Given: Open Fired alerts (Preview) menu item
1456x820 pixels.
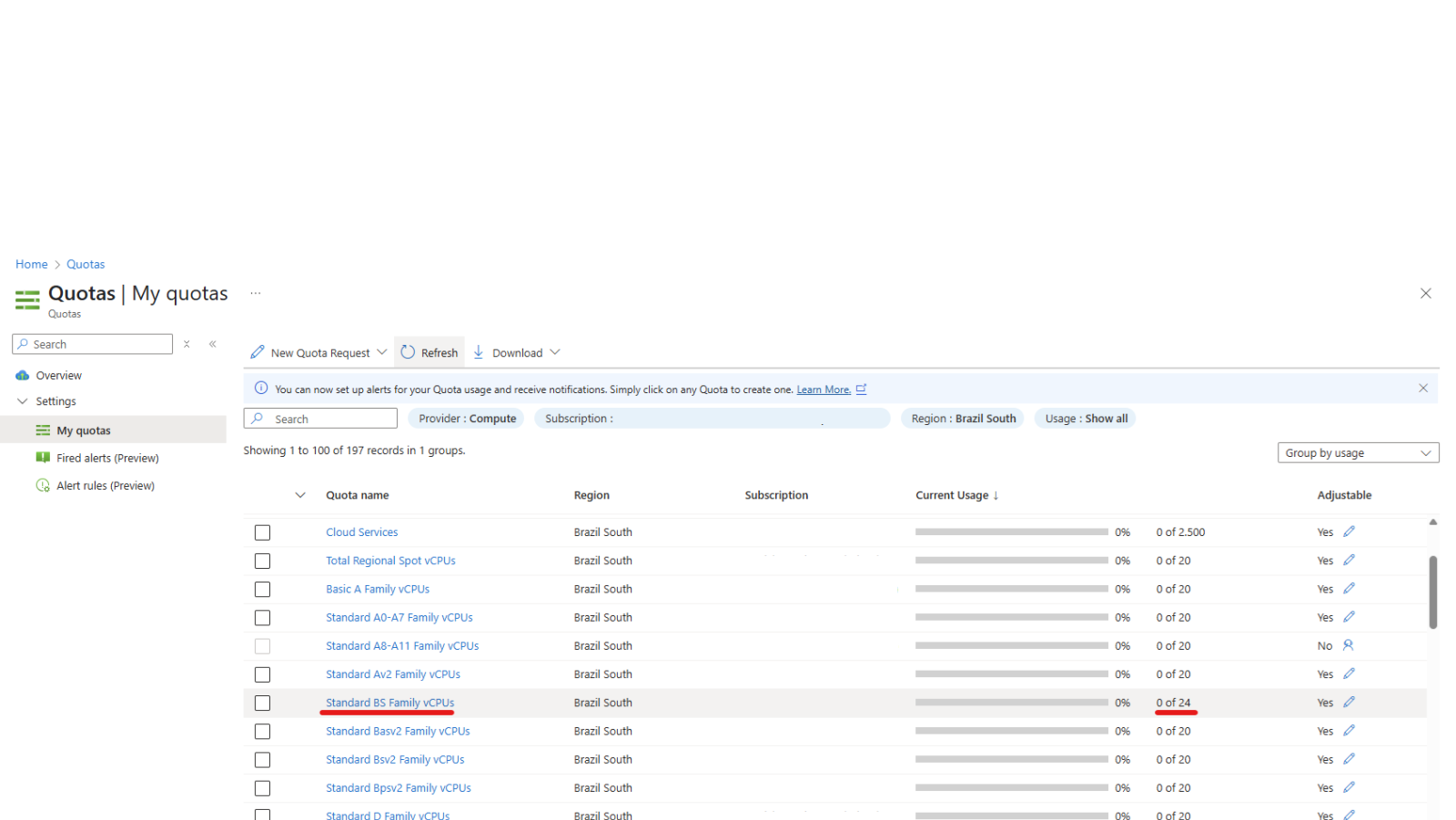Looking at the screenshot, I should click(x=107, y=459).
